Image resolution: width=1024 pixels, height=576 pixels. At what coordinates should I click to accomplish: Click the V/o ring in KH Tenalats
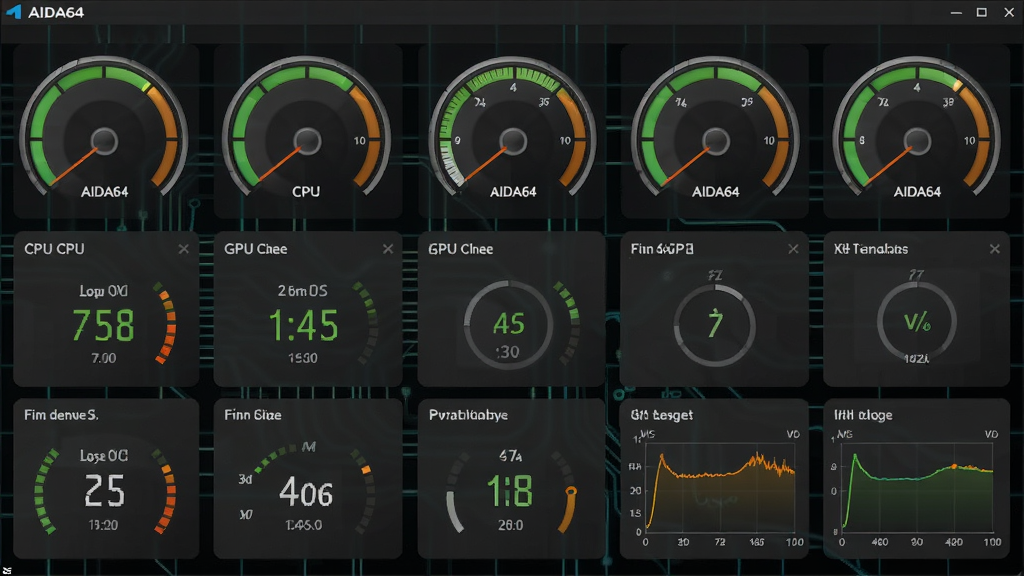[917, 323]
